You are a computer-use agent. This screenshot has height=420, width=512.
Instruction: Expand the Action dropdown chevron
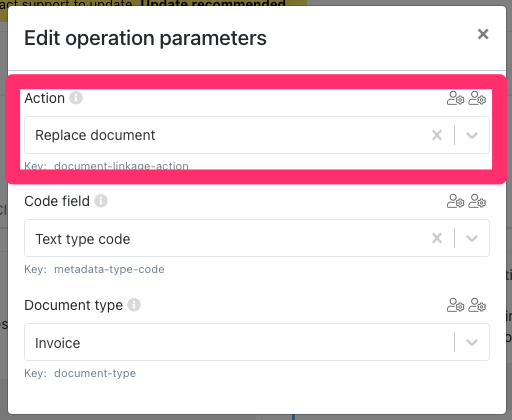pyautogui.click(x=472, y=135)
